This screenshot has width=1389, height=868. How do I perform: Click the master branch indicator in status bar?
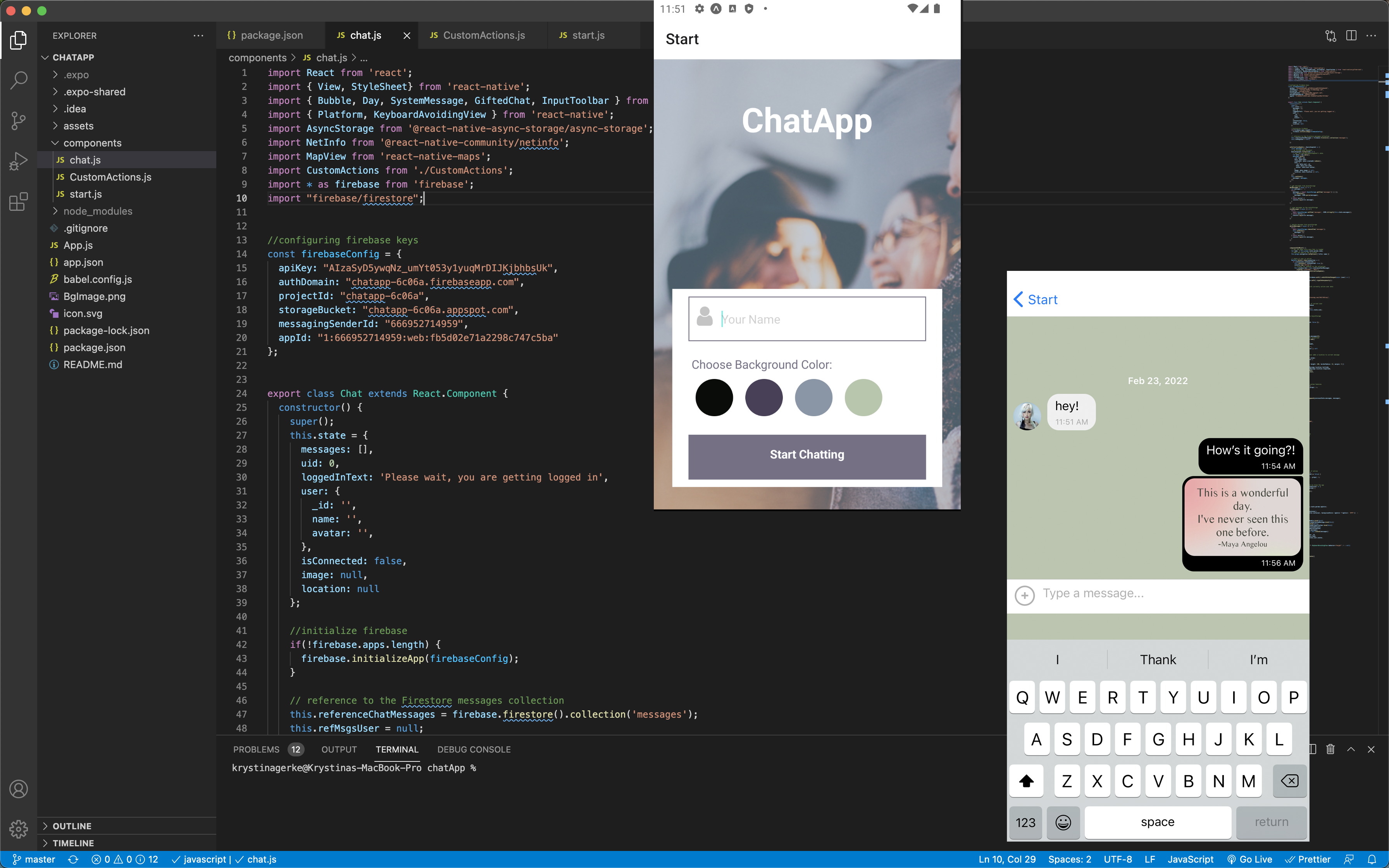tap(34, 859)
